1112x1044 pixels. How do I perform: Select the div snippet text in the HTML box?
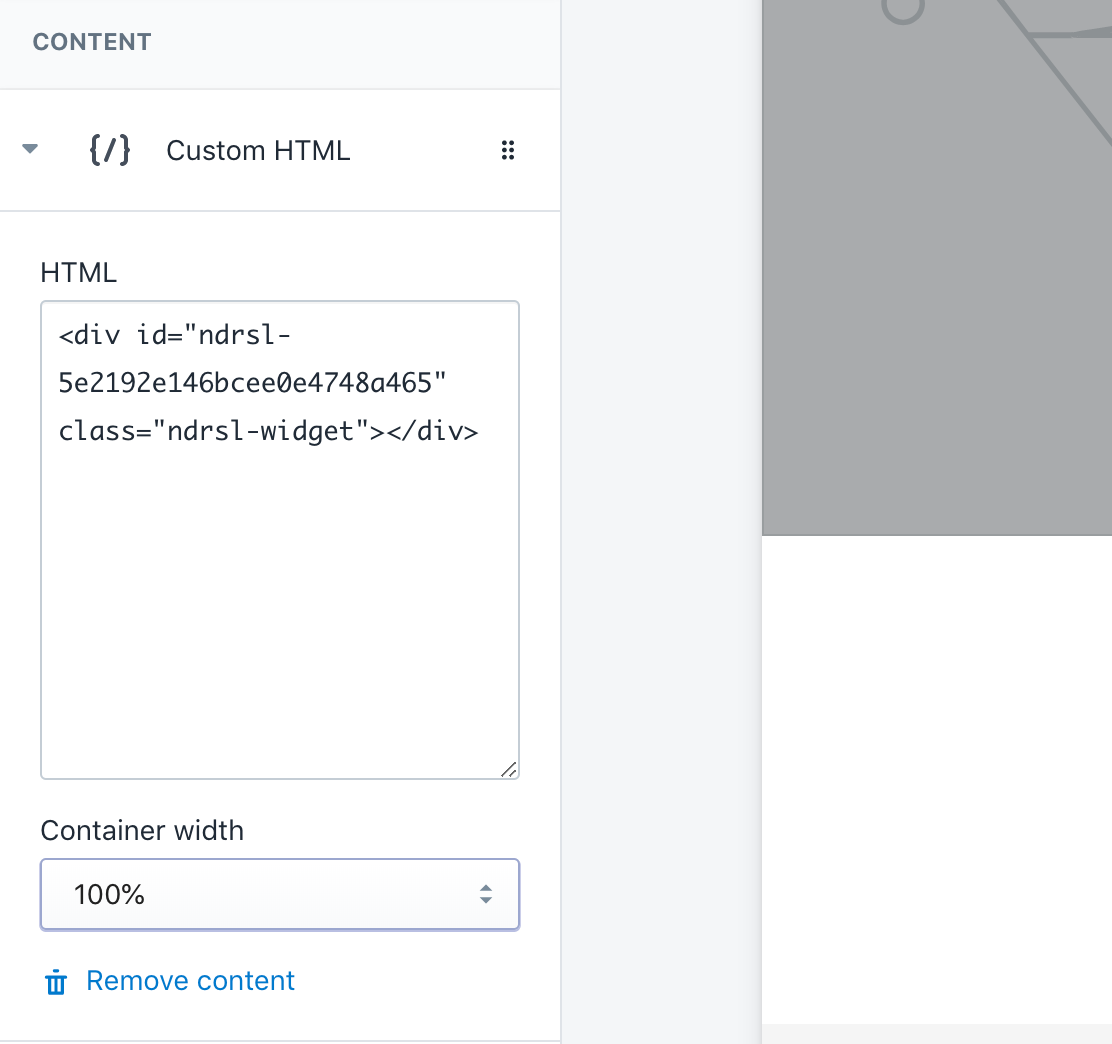pos(268,383)
